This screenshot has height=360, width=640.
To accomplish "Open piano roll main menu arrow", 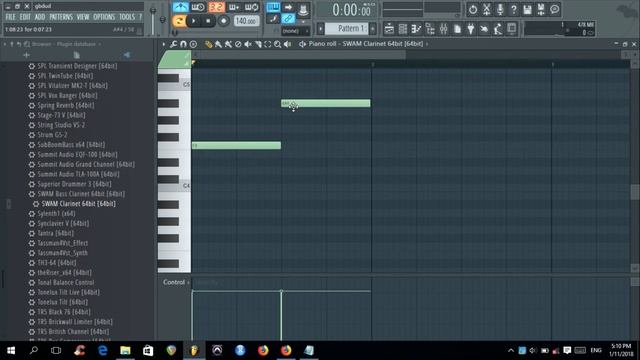I will pyautogui.click(x=164, y=44).
